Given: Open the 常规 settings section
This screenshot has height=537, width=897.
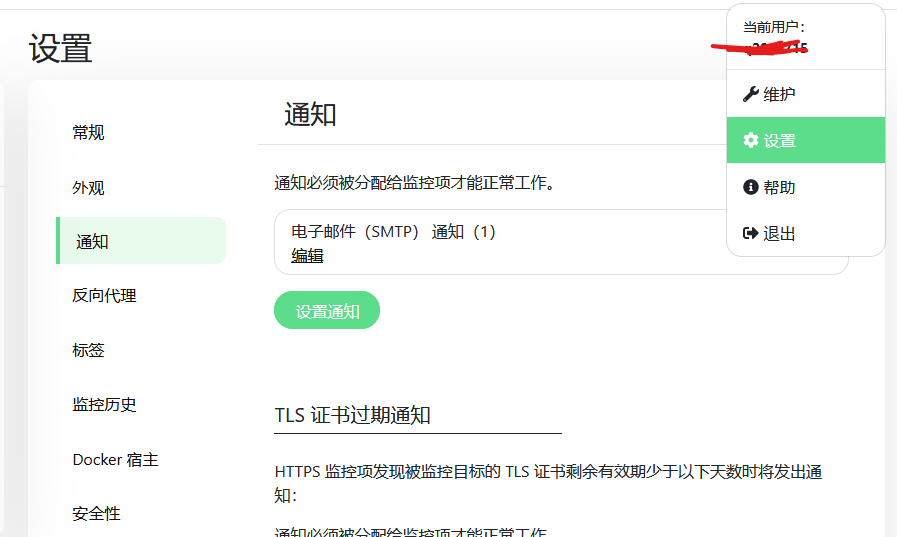Looking at the screenshot, I should click(x=88, y=133).
